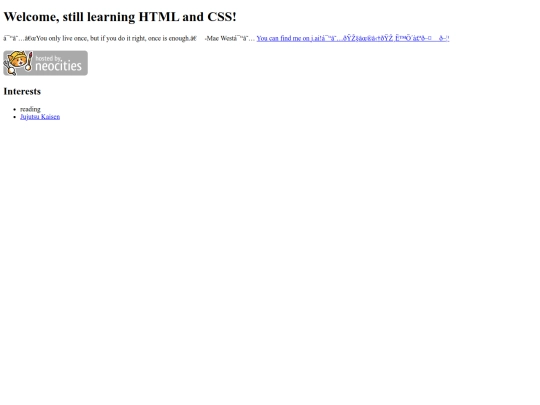Click the bullet beside 'reading'

tap(14, 110)
